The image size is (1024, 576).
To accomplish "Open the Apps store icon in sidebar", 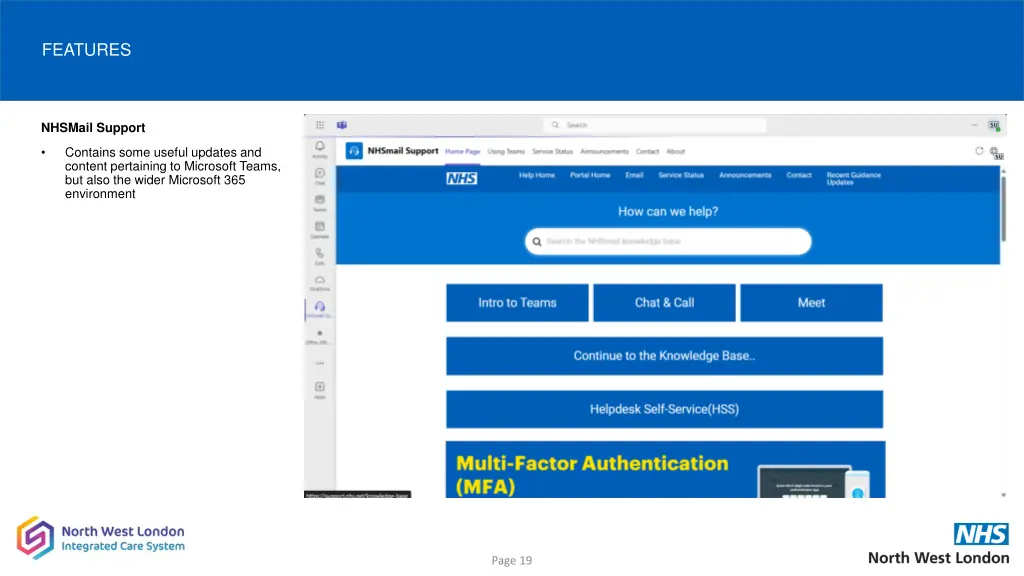I will click(x=320, y=391).
